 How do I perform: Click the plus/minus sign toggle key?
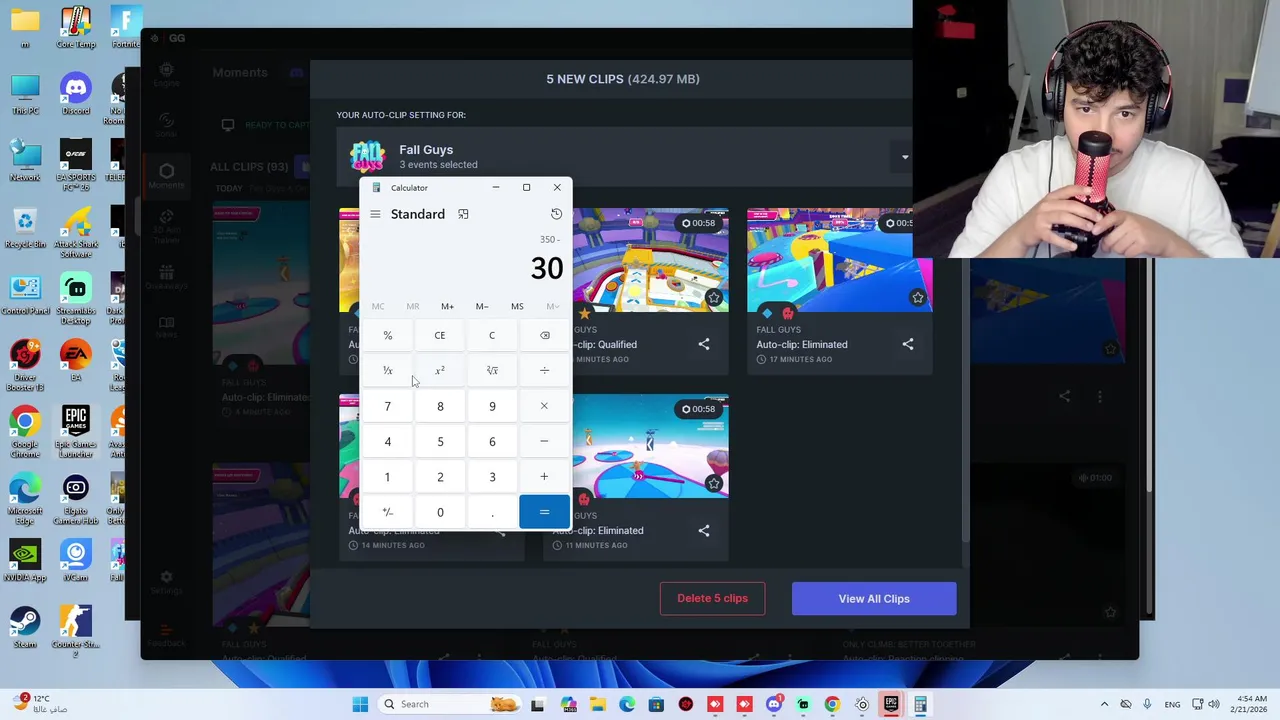click(x=388, y=512)
